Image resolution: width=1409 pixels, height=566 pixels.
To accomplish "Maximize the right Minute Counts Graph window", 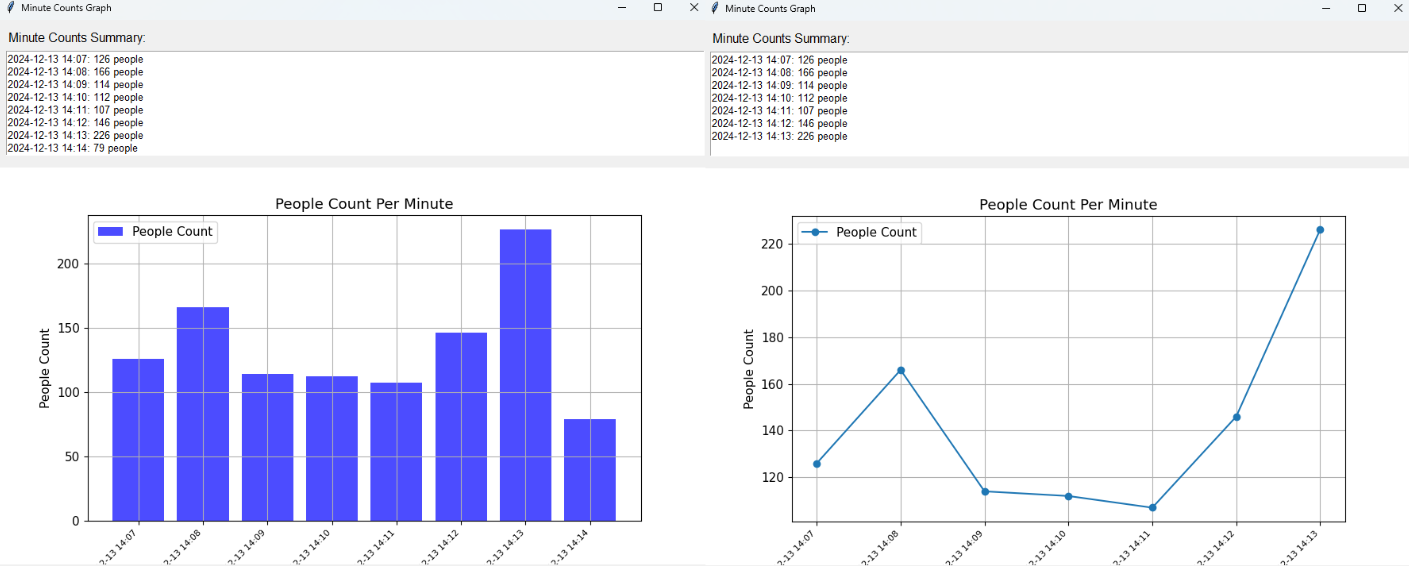I will coord(1362,8).
